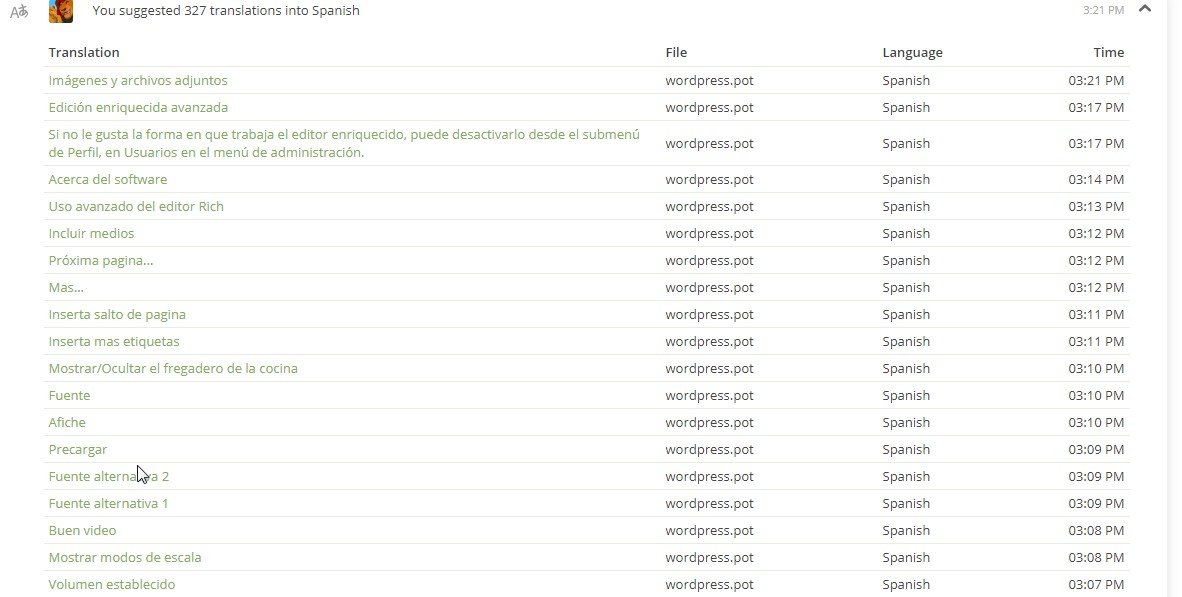Click Spanish in the 'Incluir medios' row

tap(906, 234)
